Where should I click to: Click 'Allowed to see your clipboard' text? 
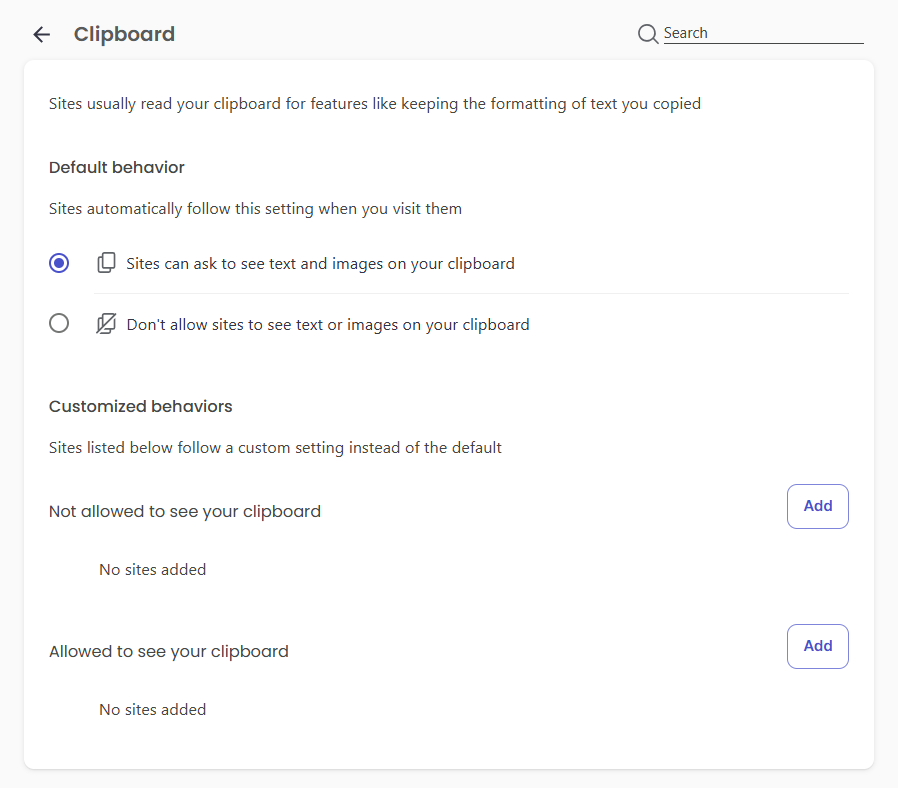pyautogui.click(x=169, y=651)
